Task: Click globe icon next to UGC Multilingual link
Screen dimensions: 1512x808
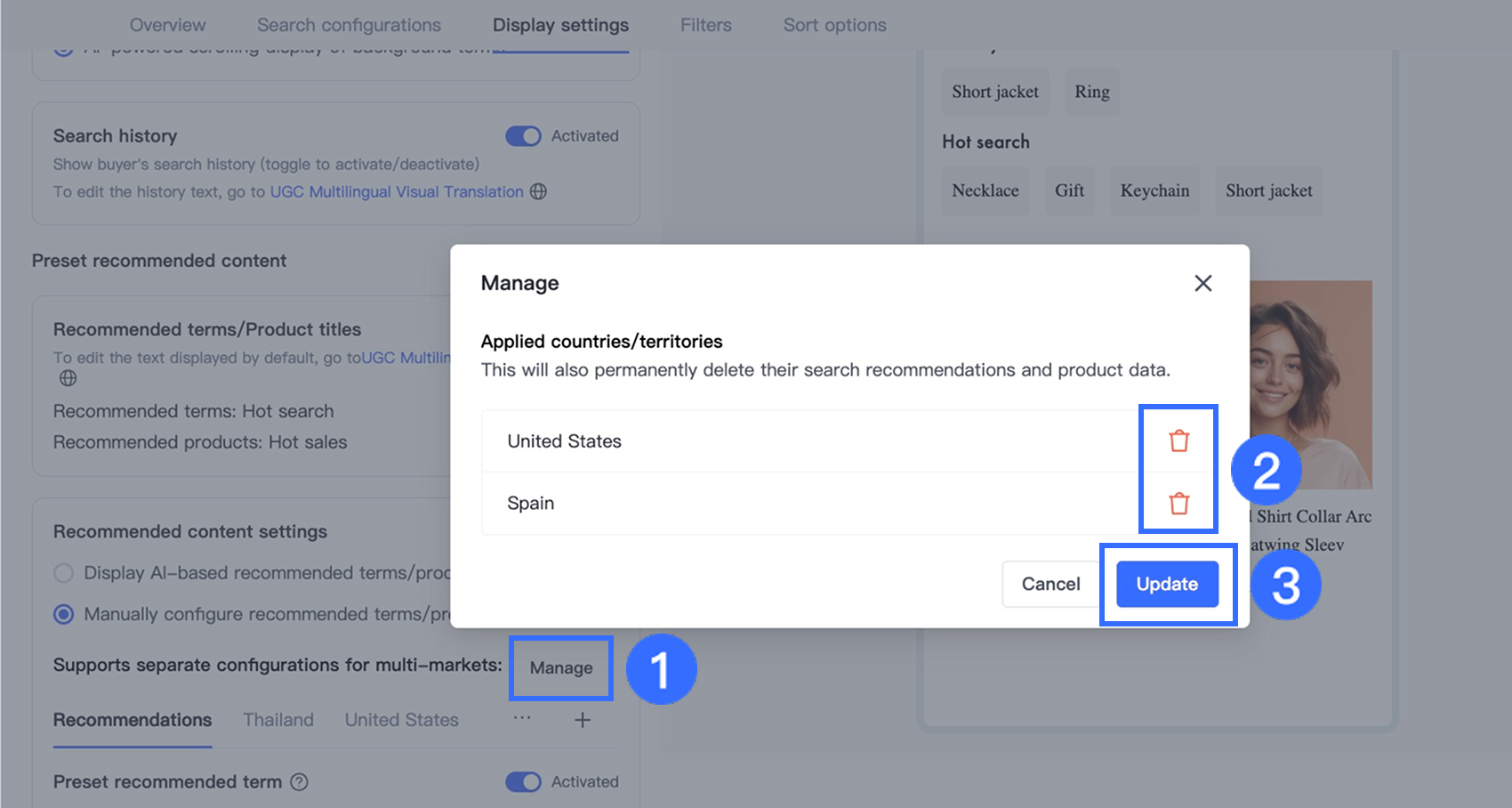Action: point(538,191)
